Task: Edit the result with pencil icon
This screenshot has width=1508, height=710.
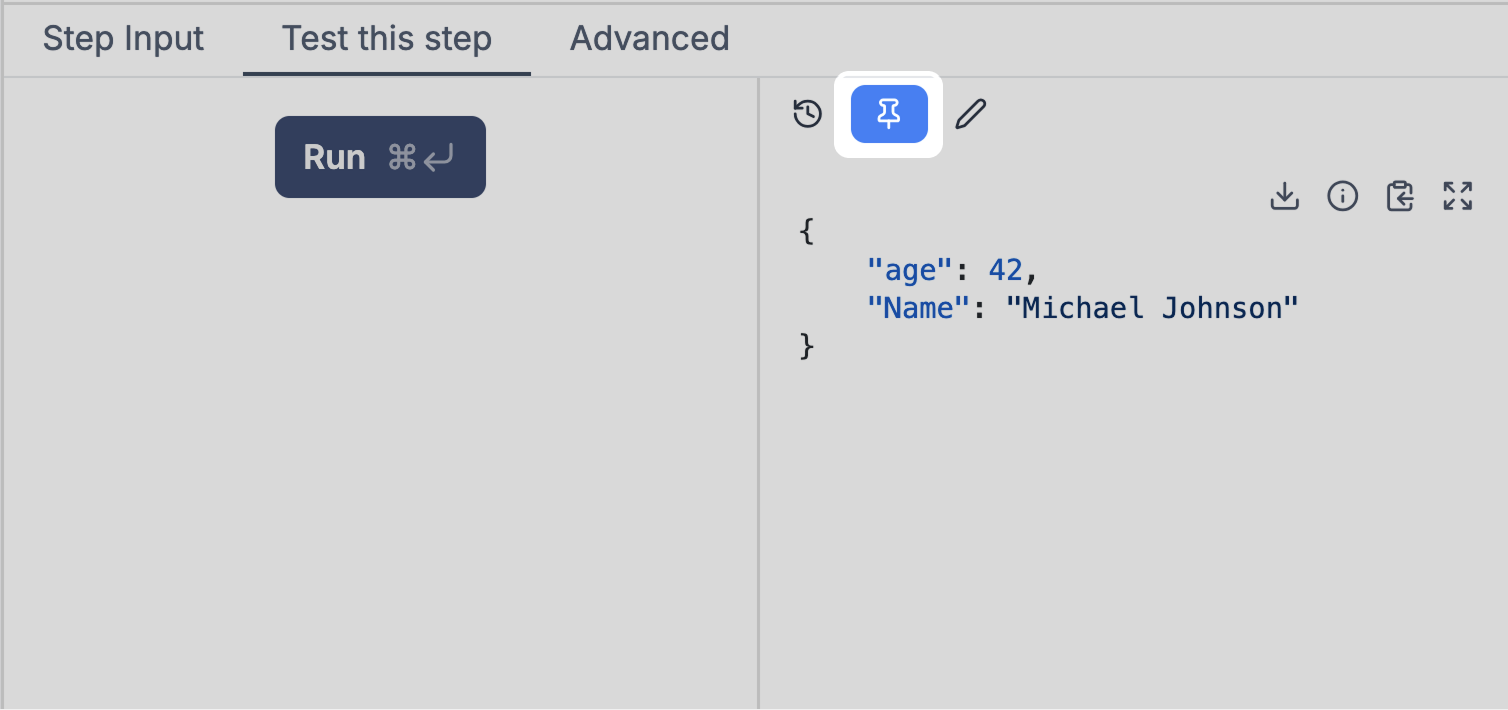Action: coord(970,114)
